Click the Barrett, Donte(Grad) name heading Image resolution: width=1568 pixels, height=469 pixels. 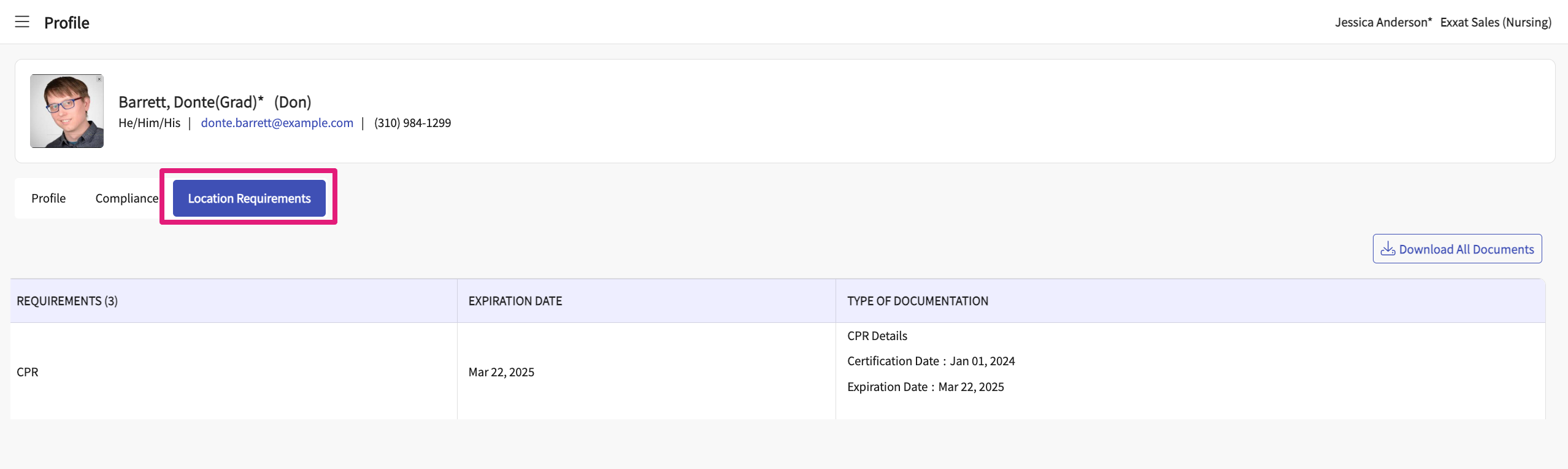coord(191,102)
